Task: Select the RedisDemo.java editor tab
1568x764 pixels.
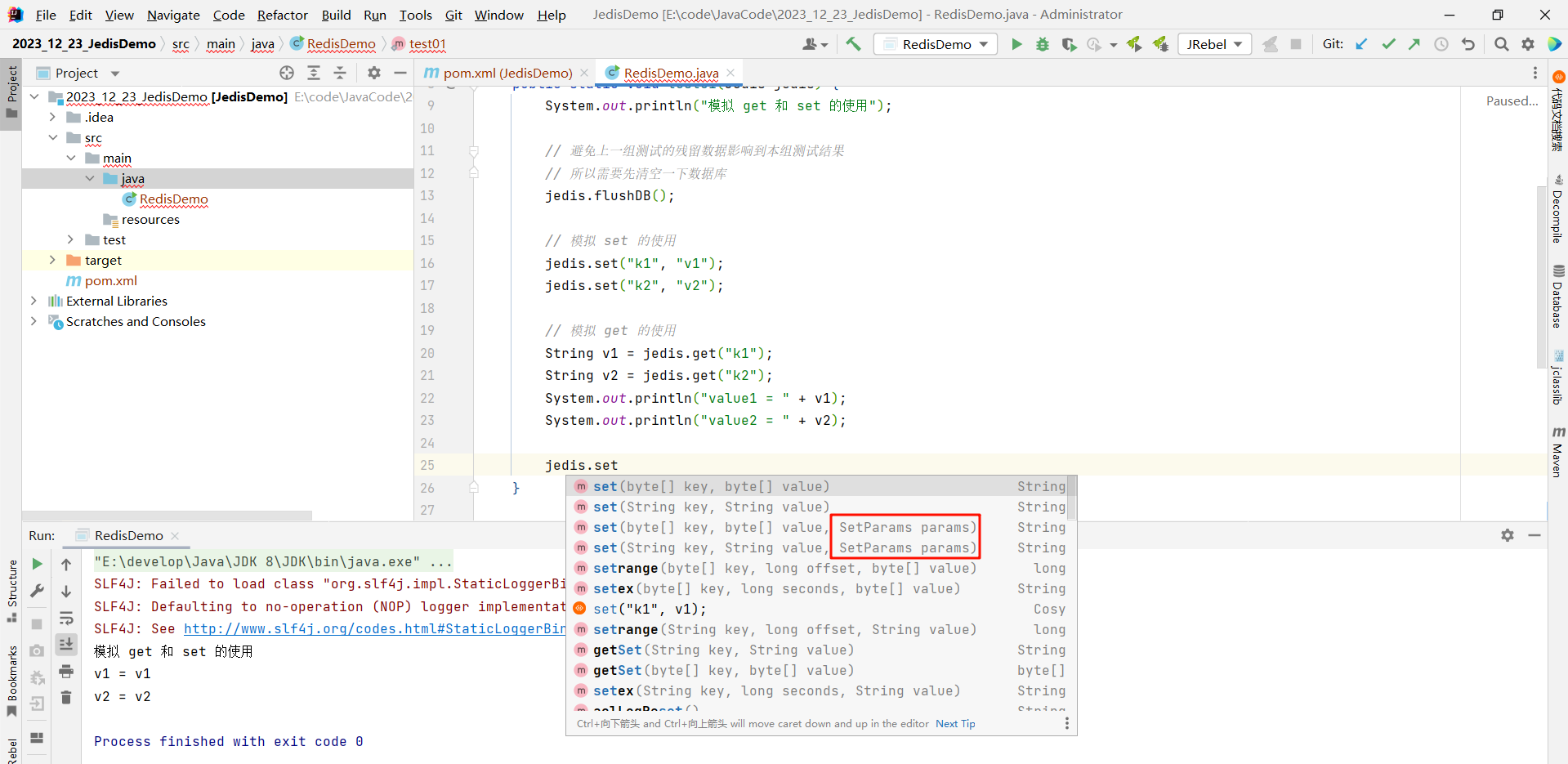Action: pyautogui.click(x=671, y=73)
